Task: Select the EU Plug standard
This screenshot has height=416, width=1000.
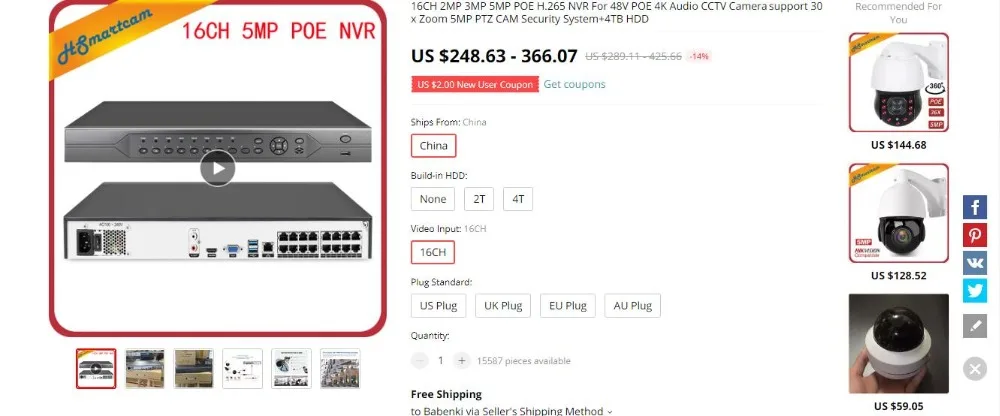Action: click(x=568, y=306)
